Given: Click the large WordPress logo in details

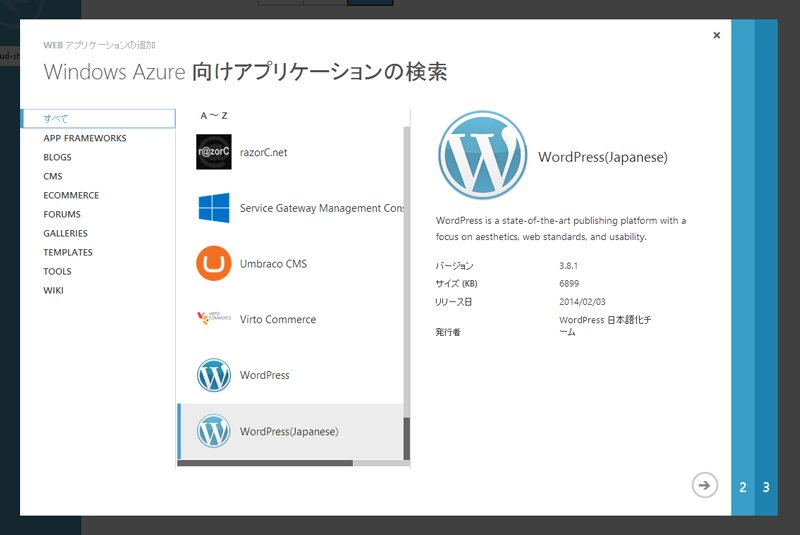Looking at the screenshot, I should pos(483,155).
